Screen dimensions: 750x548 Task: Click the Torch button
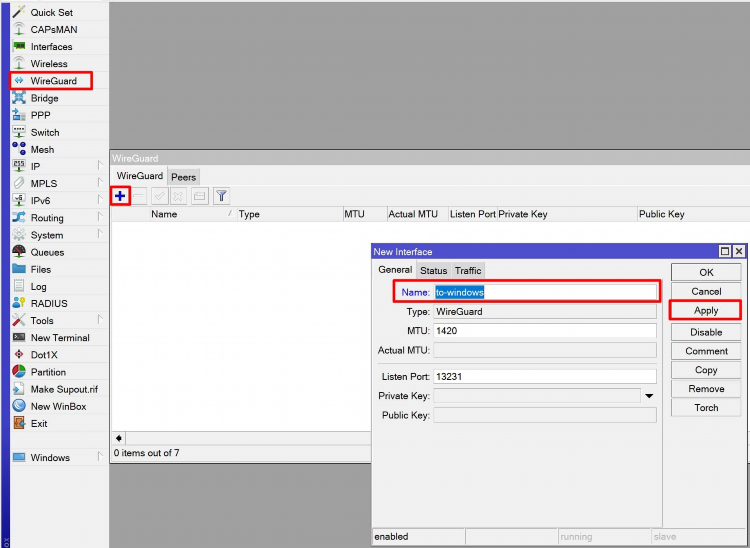coord(706,408)
